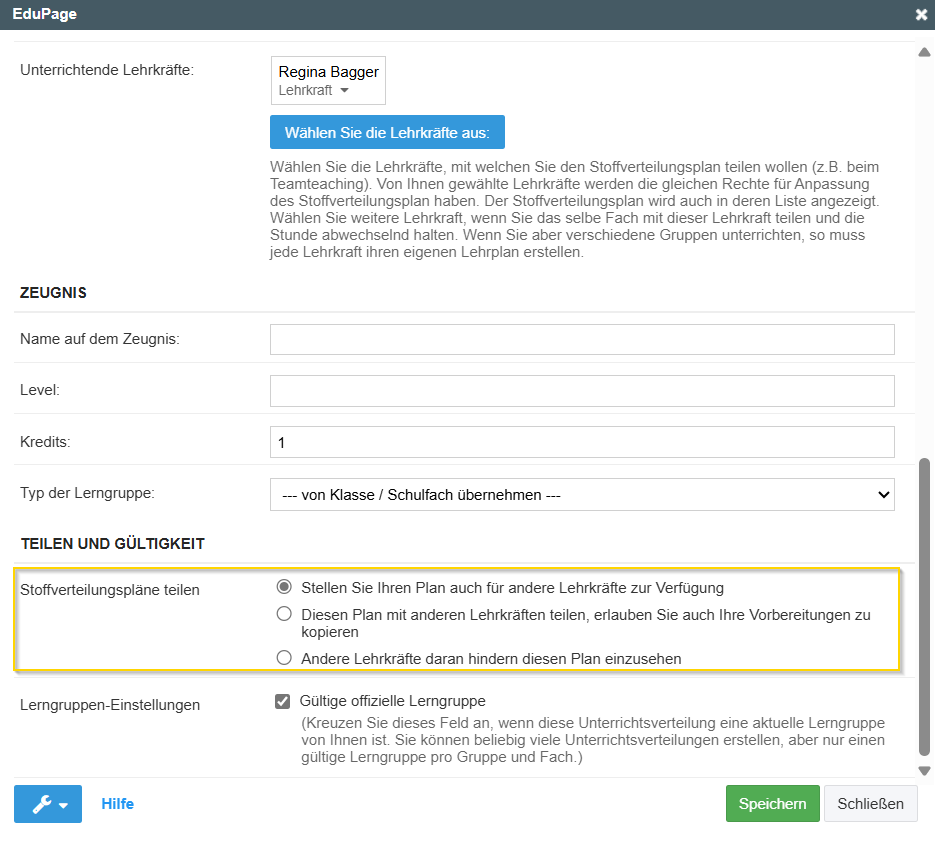Image resolution: width=935 pixels, height=841 pixels.
Task: Click the Schließen button
Action: coord(870,804)
